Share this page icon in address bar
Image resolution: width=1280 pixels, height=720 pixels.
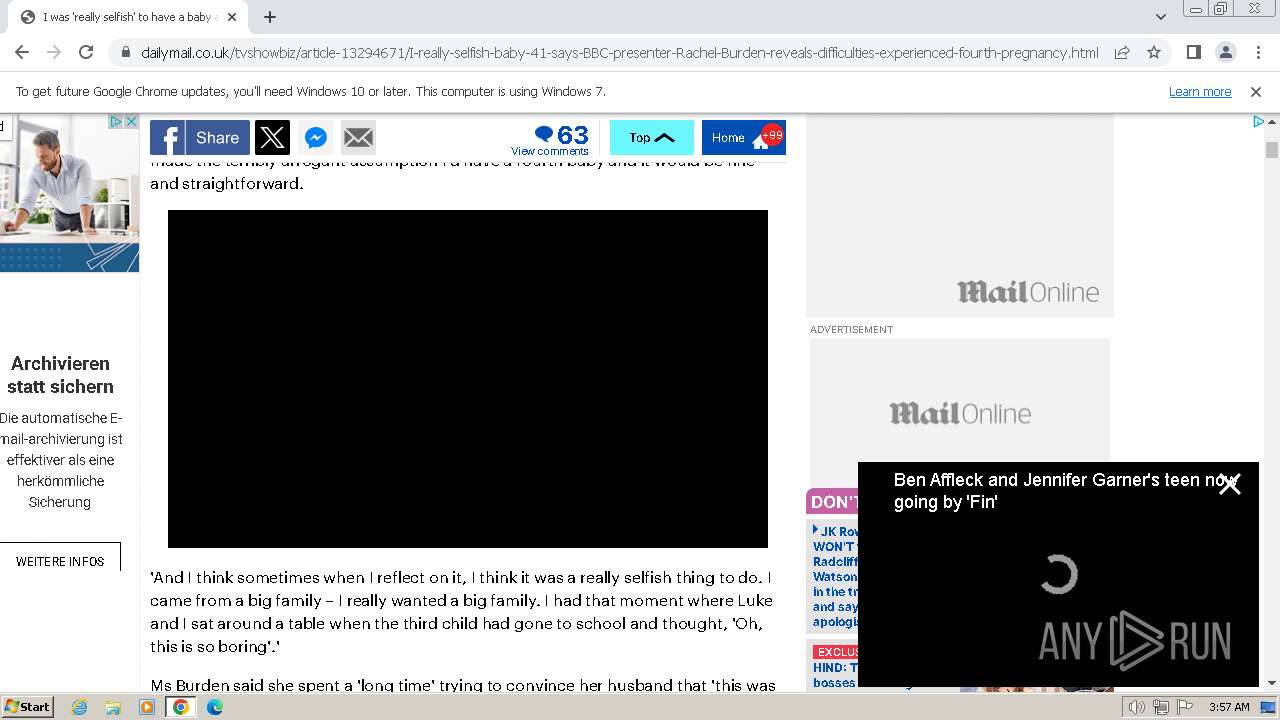(1122, 52)
